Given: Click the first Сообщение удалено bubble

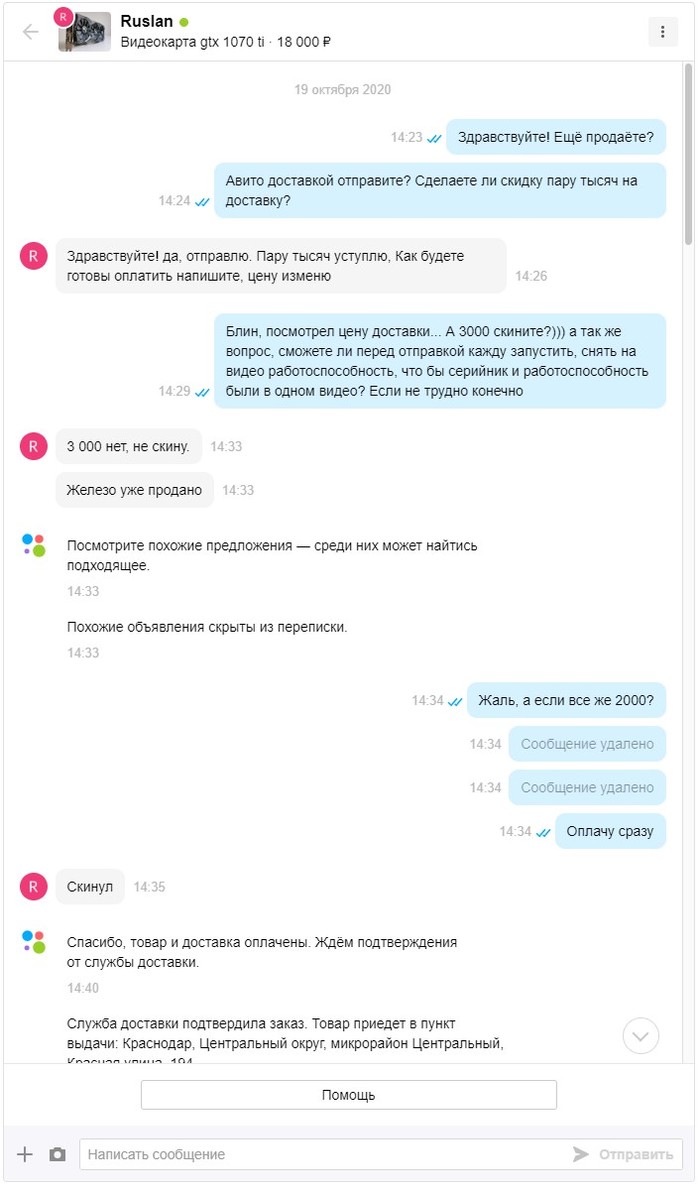Looking at the screenshot, I should pos(588,743).
